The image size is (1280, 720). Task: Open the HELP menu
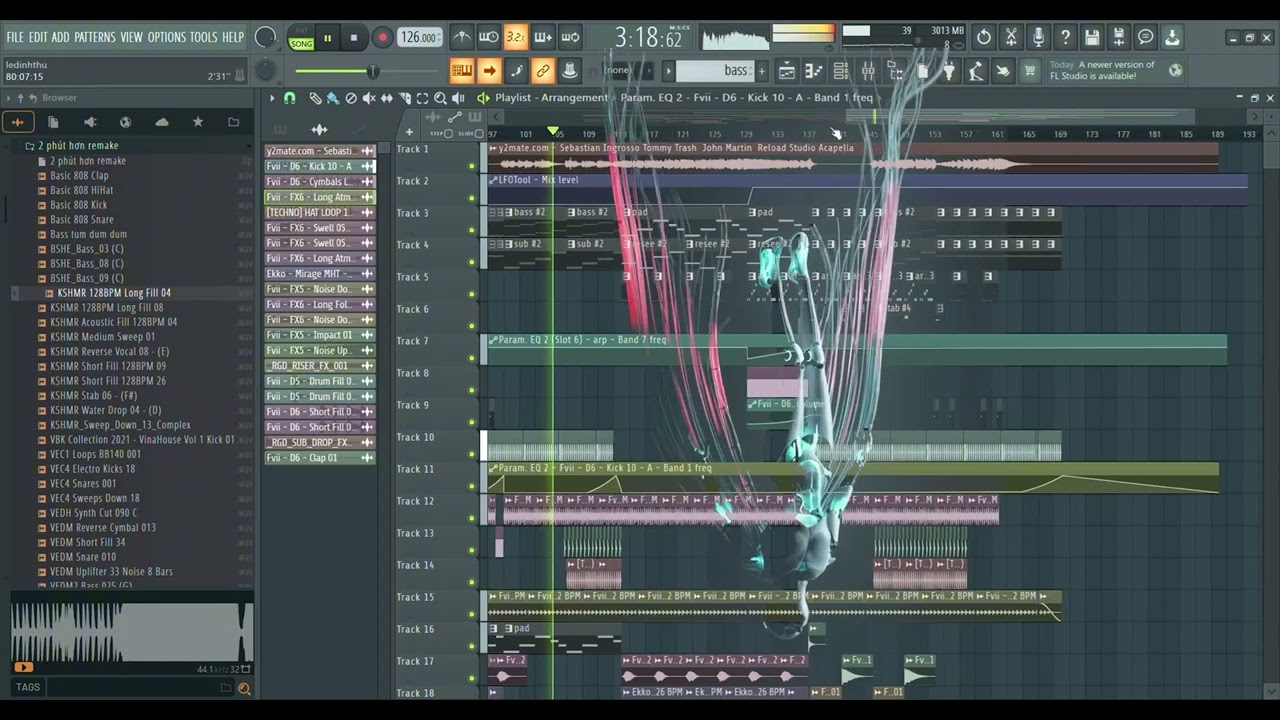tap(233, 37)
